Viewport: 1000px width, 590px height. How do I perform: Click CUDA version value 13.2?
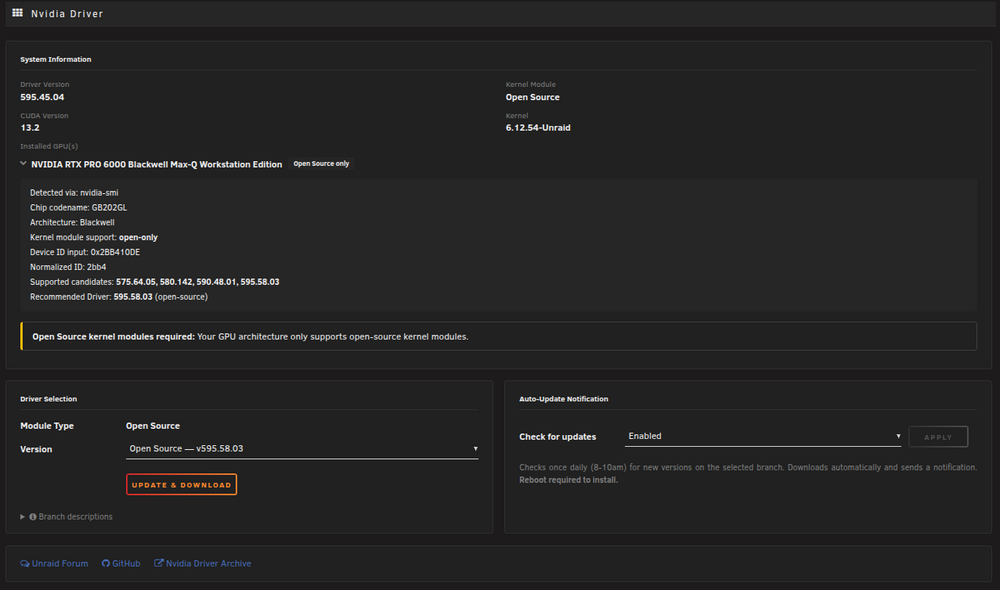tap(30, 128)
